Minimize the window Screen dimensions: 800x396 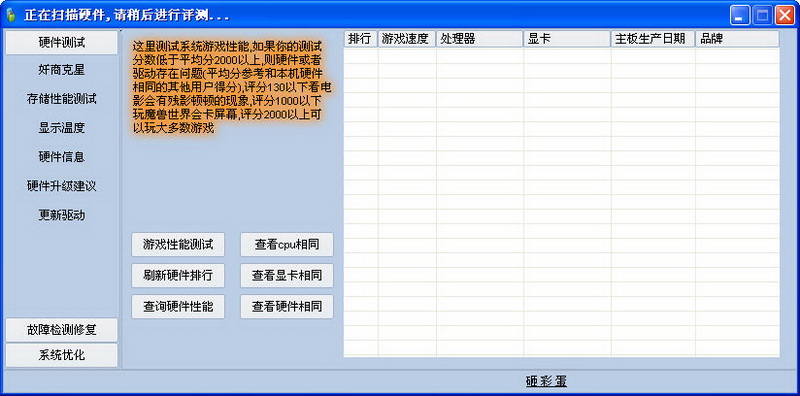tap(739, 15)
